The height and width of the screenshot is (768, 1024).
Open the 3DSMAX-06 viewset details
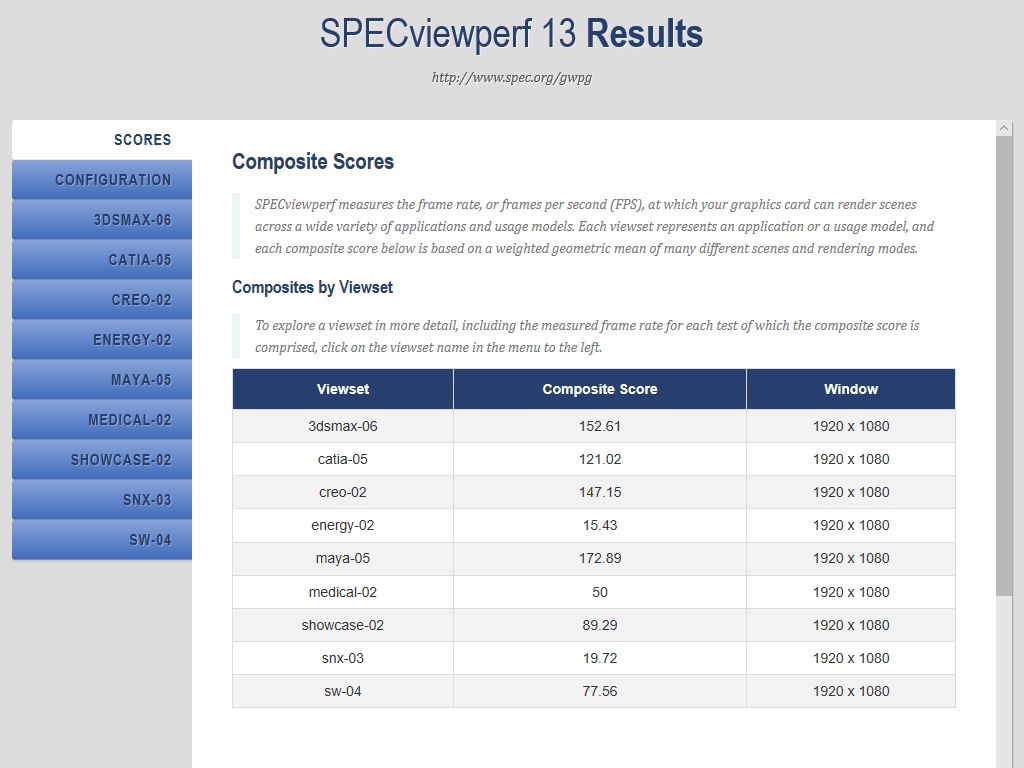coord(102,219)
